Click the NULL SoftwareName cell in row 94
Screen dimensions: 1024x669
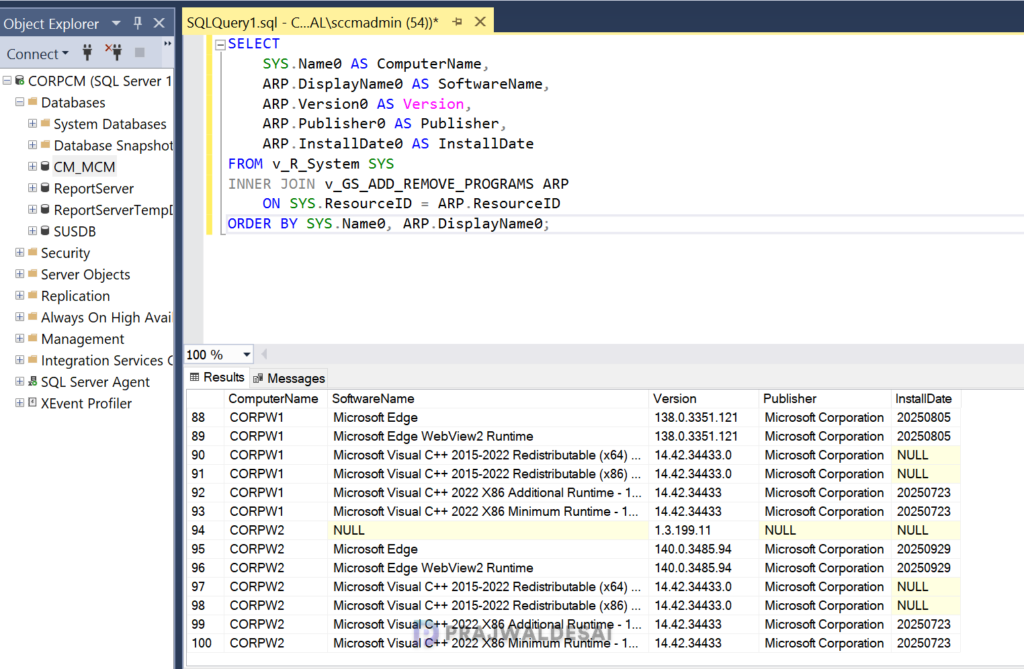point(489,530)
